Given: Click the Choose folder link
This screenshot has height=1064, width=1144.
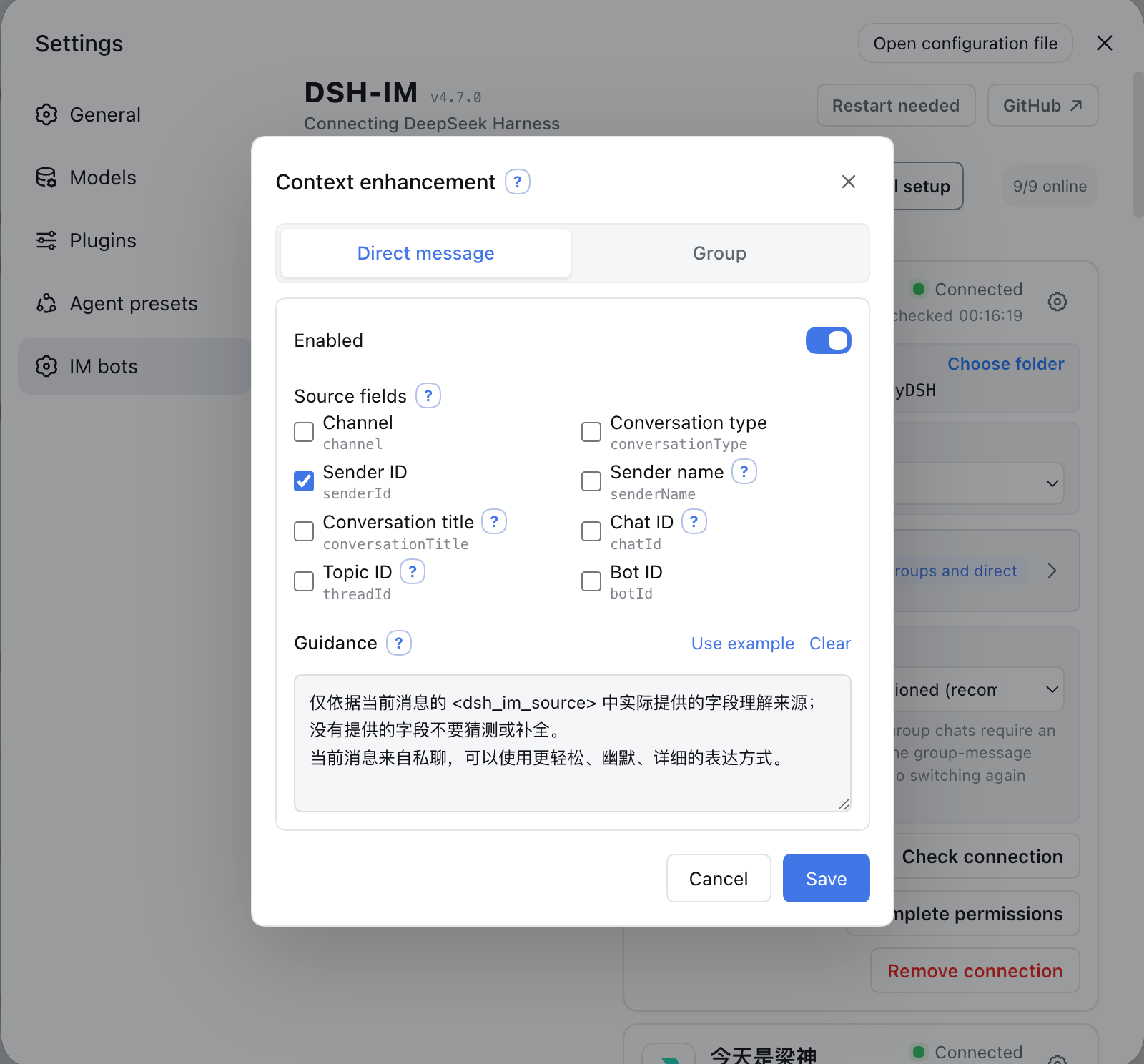Looking at the screenshot, I should 1006,364.
